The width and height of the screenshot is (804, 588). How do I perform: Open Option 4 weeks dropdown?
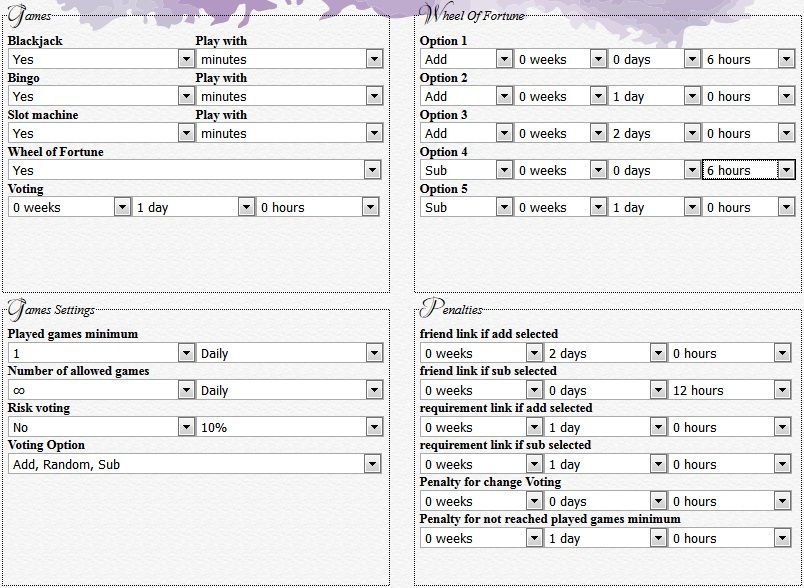(560, 170)
